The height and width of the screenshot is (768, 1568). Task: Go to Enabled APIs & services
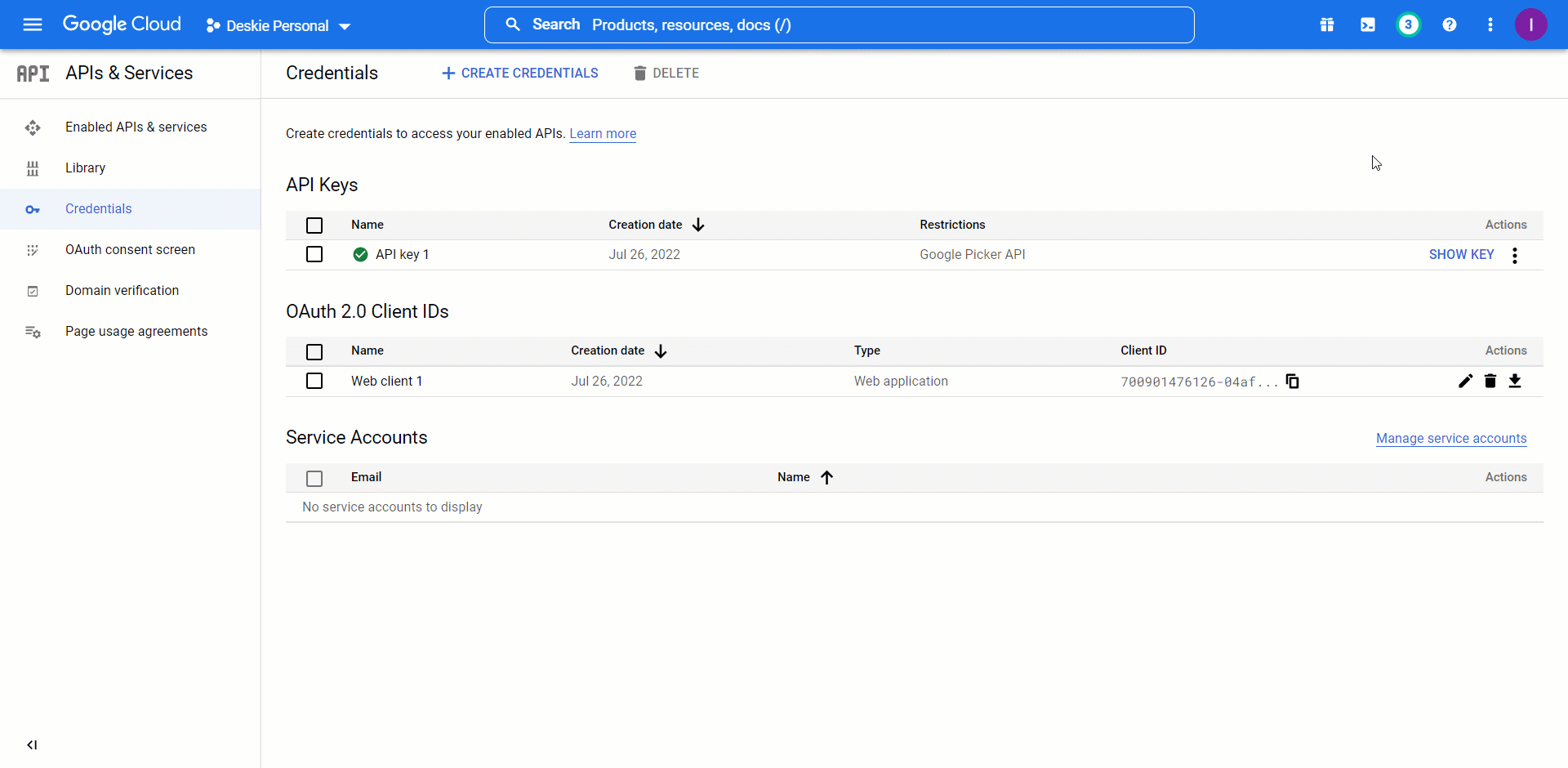(x=136, y=127)
